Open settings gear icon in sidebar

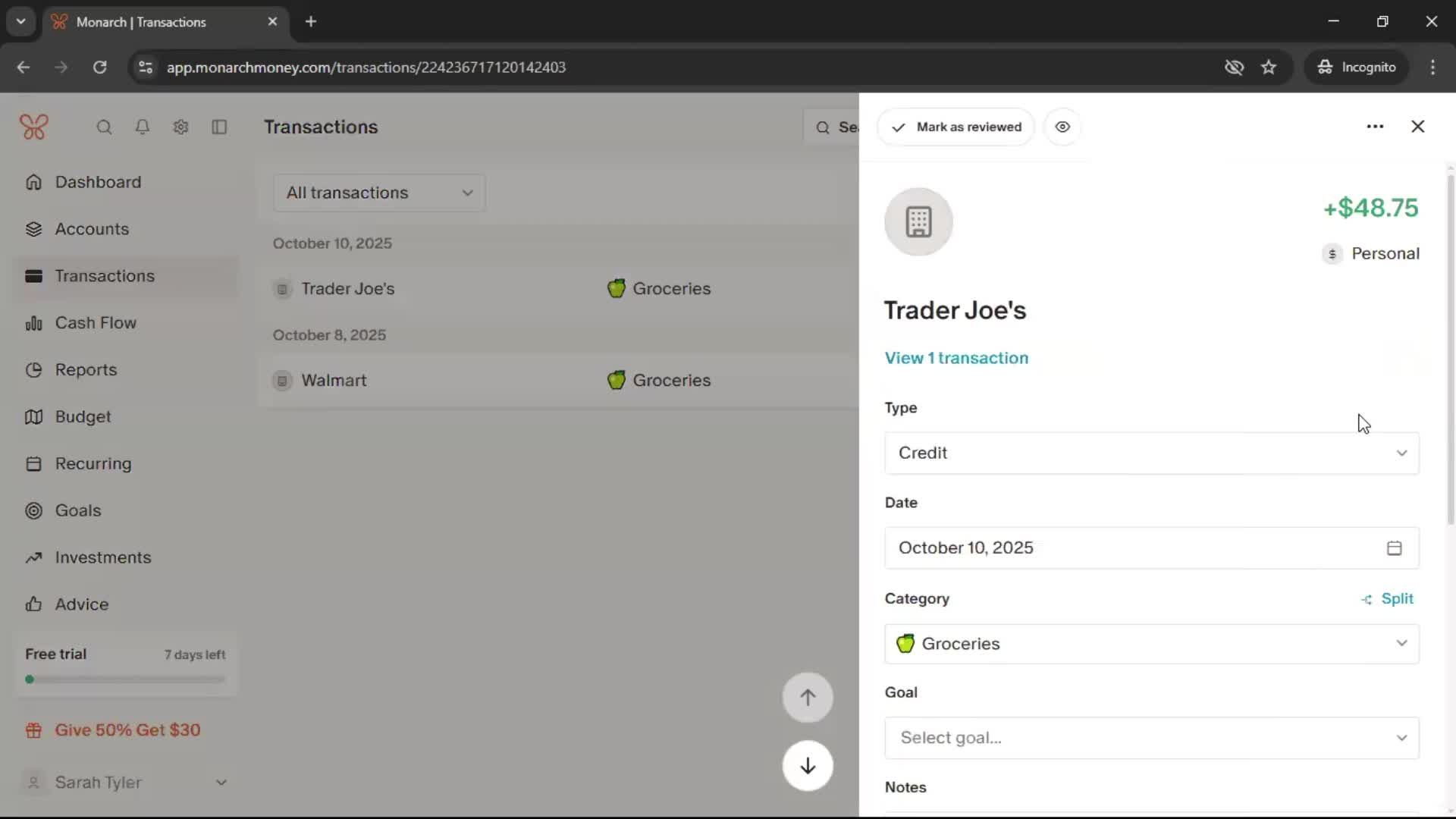(180, 127)
